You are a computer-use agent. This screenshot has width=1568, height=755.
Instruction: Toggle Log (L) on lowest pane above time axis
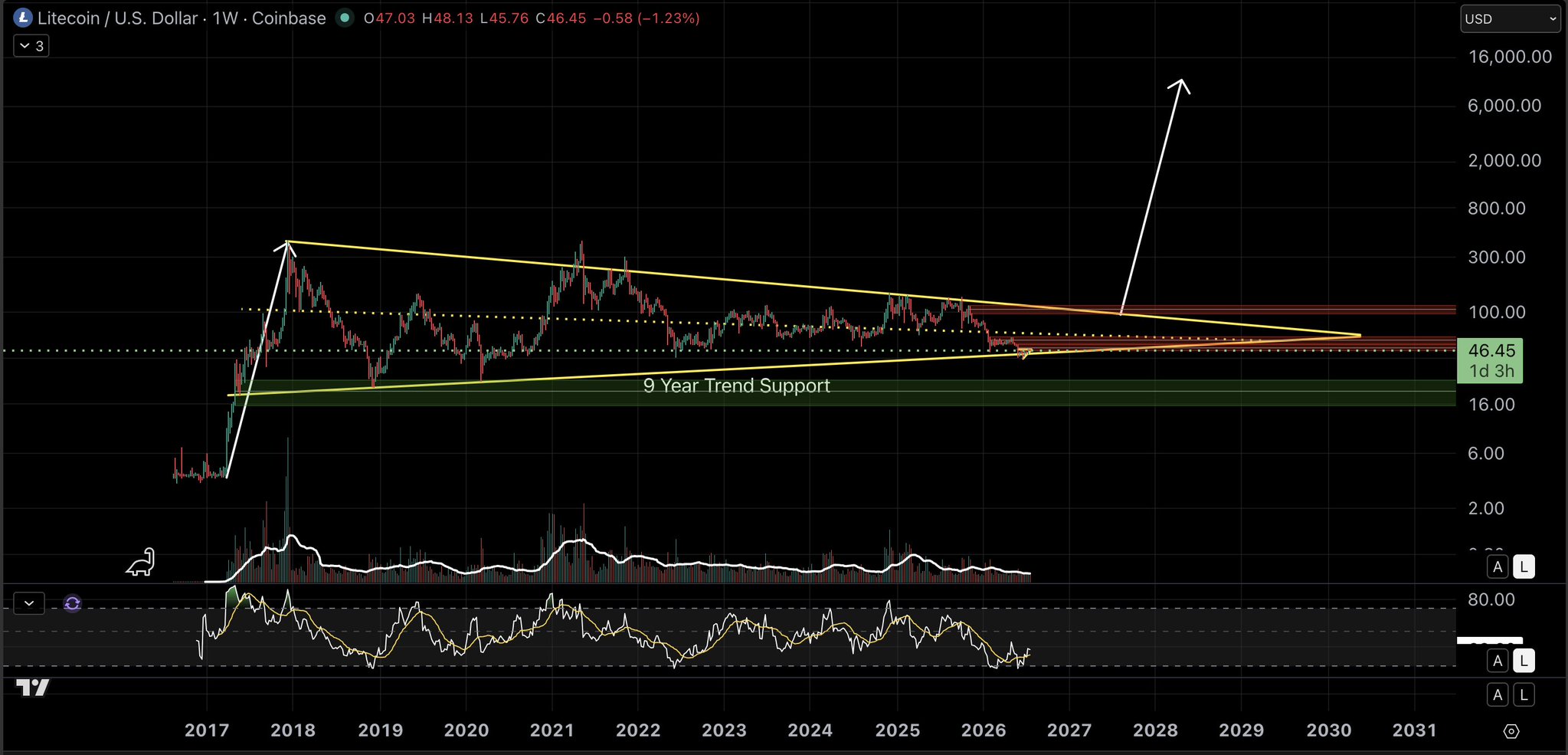pyautogui.click(x=1524, y=695)
